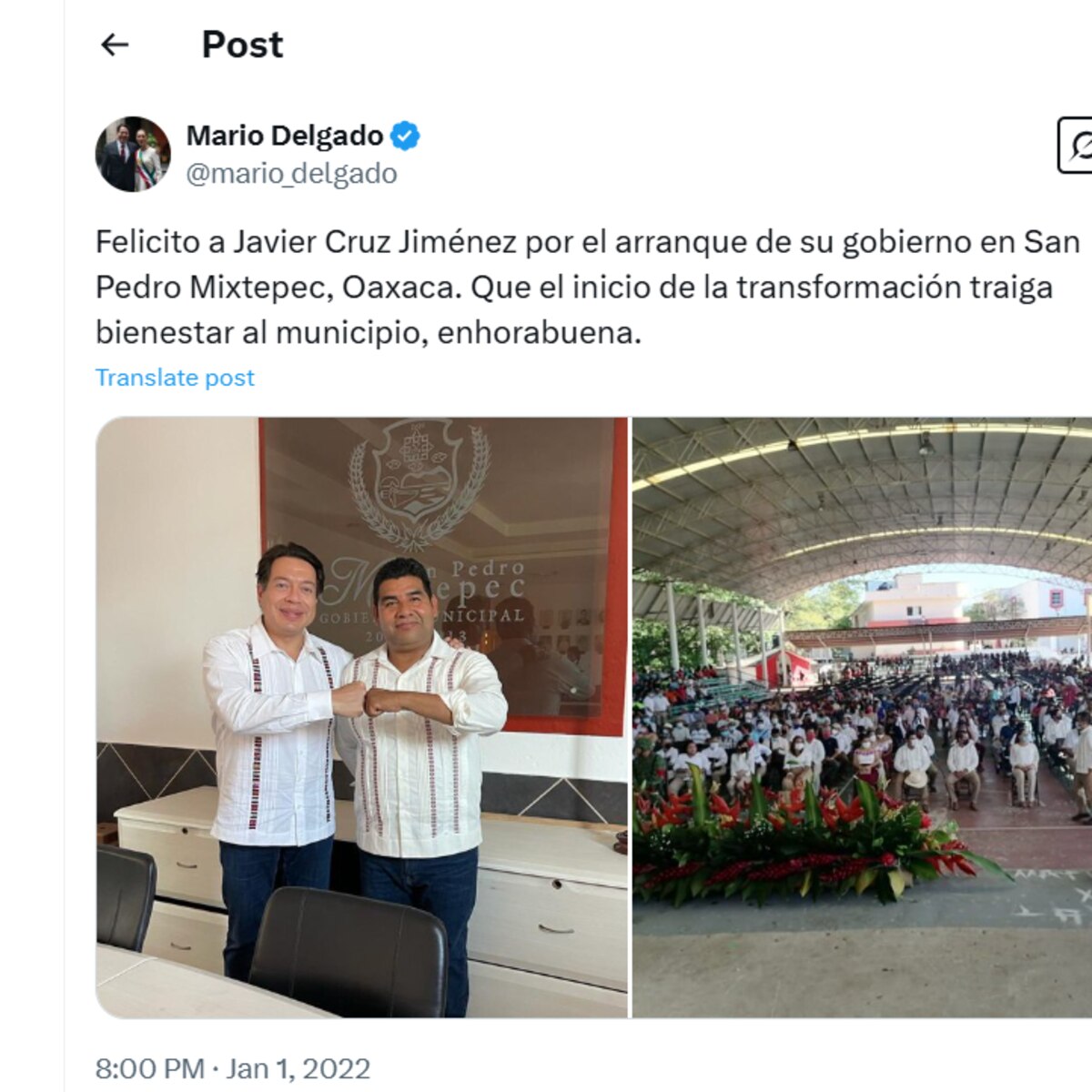1092x1092 pixels.
Task: Open the left photo of two men
Action: point(362,717)
